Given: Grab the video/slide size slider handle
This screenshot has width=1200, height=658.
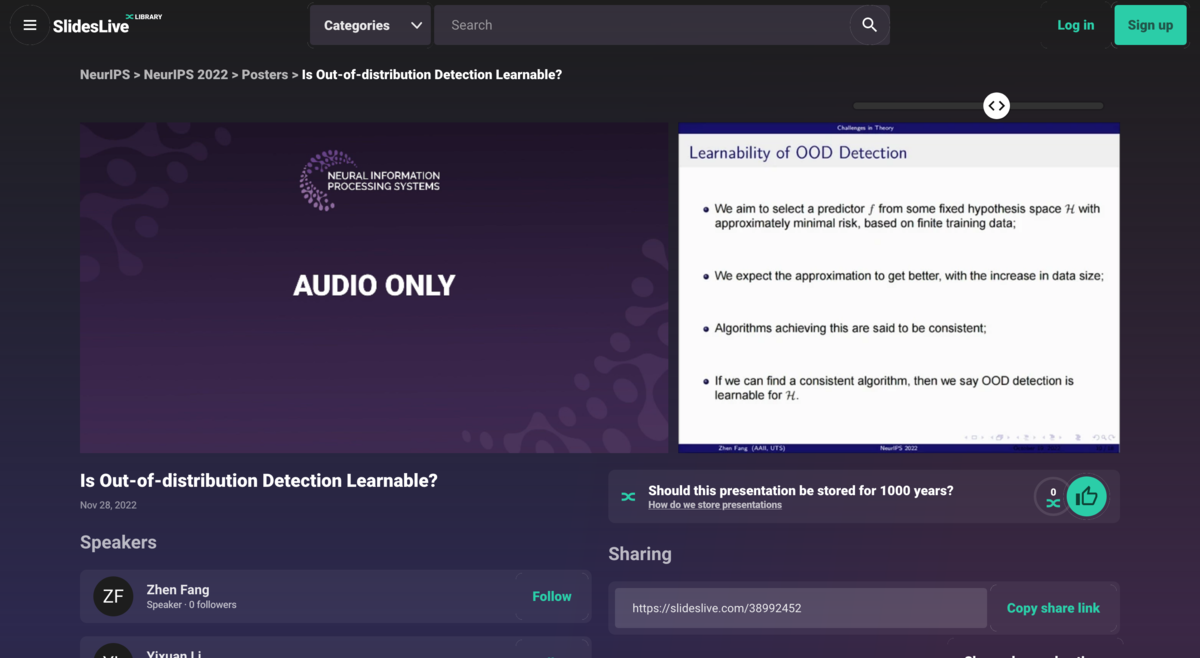Looking at the screenshot, I should (x=996, y=106).
